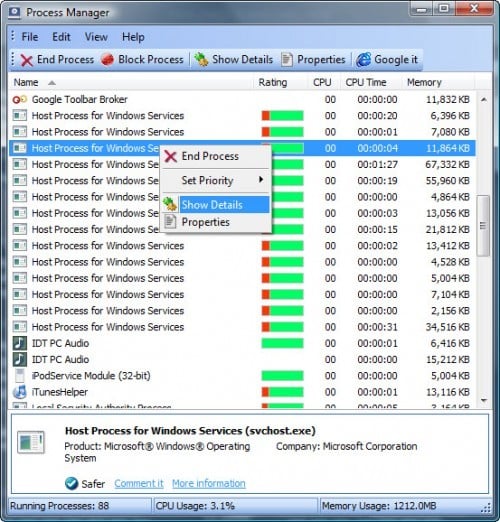
Task: Click the icon of the 7,080 KB Host Process row
Action: [x=20, y=132]
